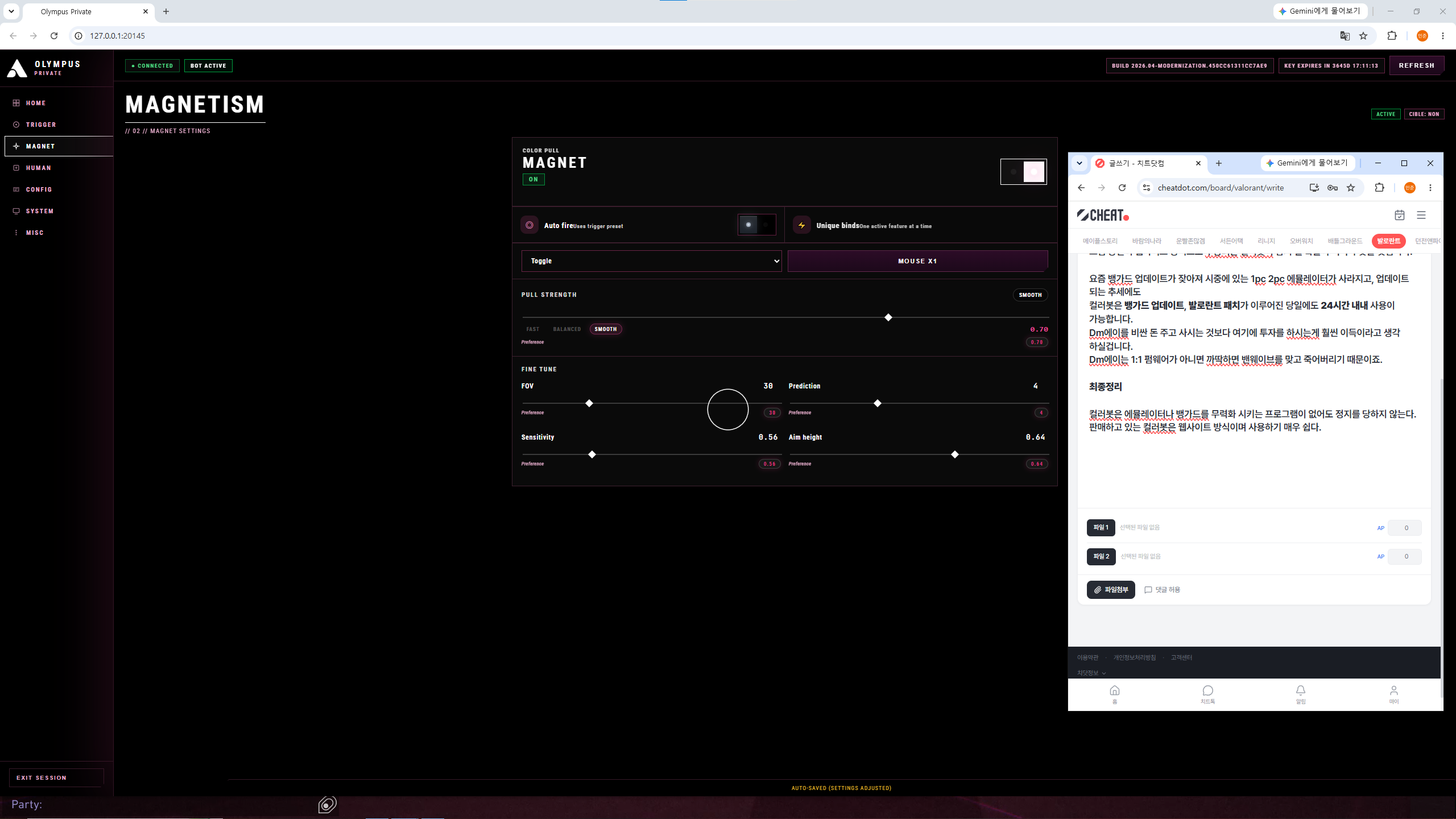Open tab search in the cheatdot window
The height and width of the screenshot is (819, 1456).
coord(1079,163)
